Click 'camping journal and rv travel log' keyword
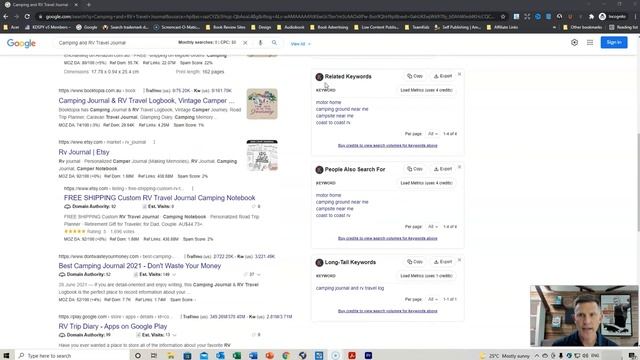This screenshot has height=360, width=640. point(350,288)
